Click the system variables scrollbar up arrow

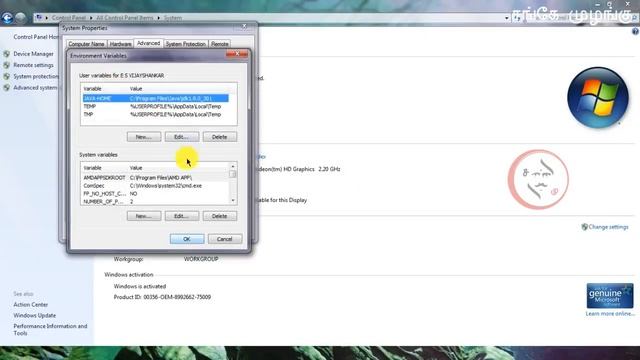(233, 167)
